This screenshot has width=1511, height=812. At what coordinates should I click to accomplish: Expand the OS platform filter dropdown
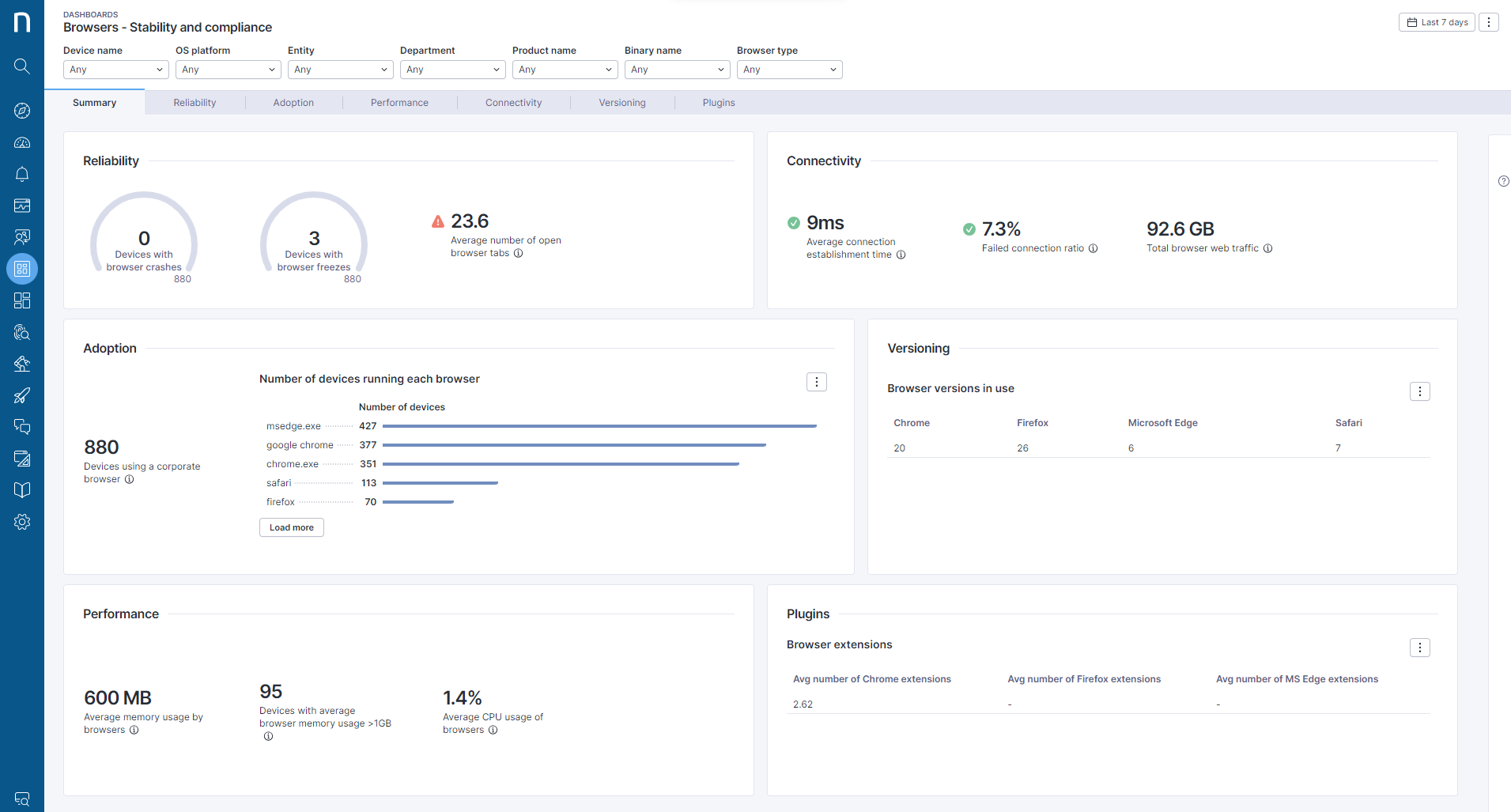(229, 70)
